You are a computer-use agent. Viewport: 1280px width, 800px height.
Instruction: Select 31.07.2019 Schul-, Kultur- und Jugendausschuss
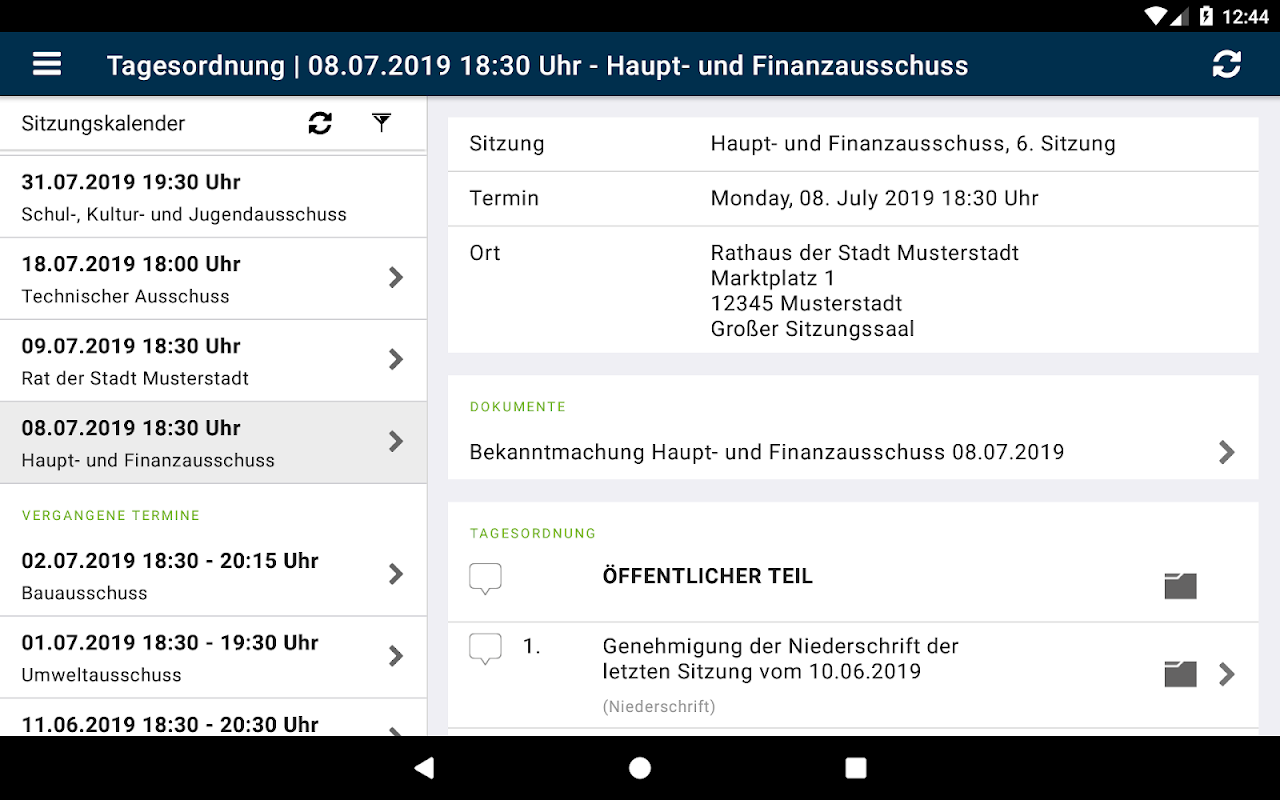pyautogui.click(x=213, y=197)
